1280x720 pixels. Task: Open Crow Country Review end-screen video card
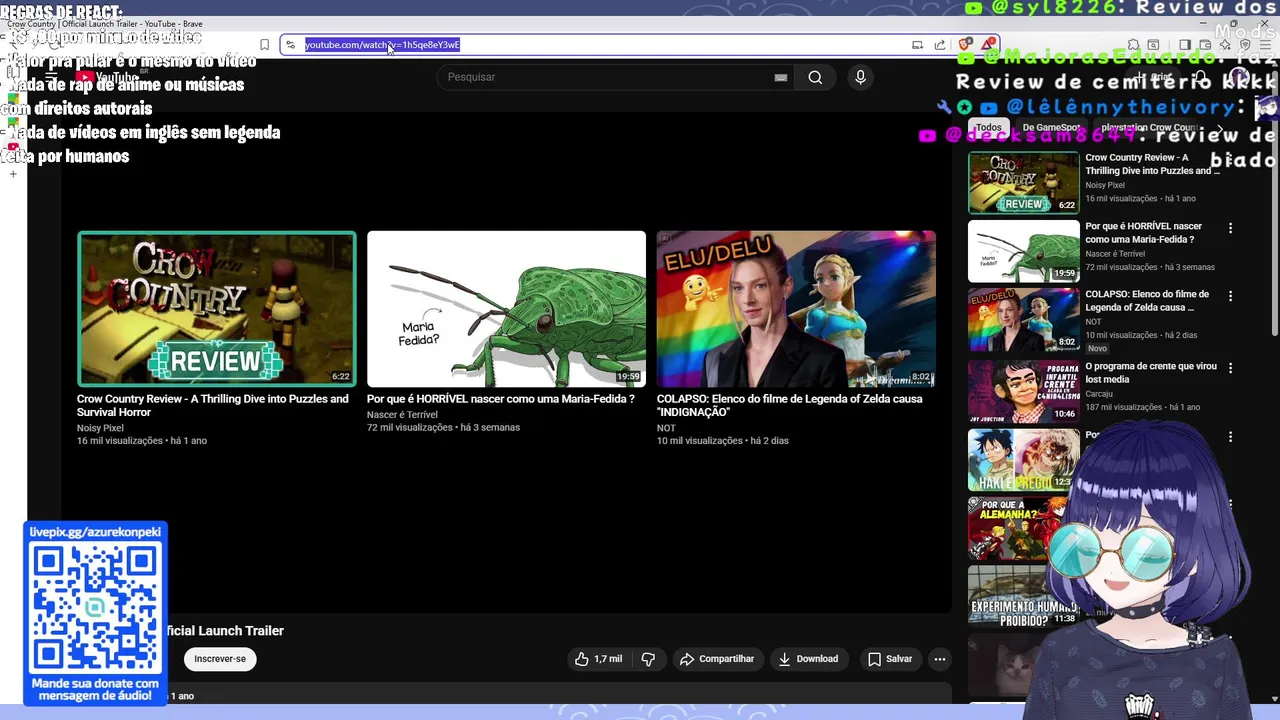(x=216, y=309)
